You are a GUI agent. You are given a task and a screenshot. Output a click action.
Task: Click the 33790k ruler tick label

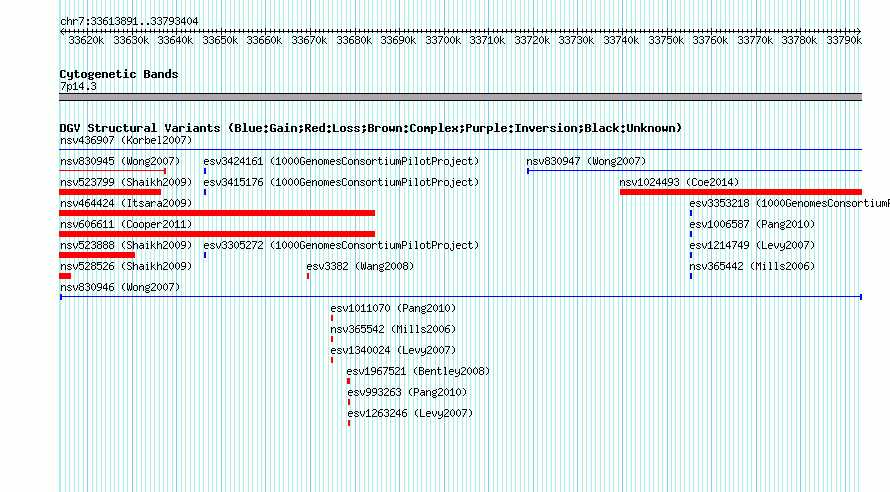click(844, 40)
